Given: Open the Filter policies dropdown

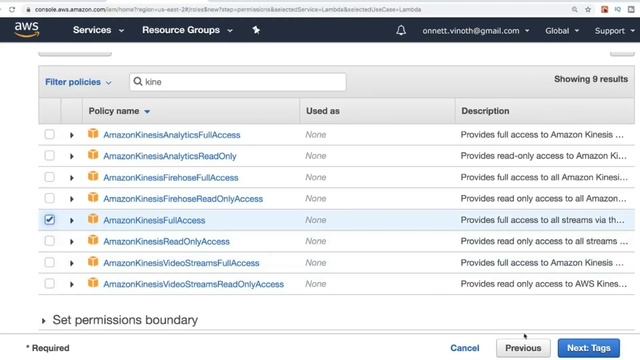Looking at the screenshot, I should click(78, 82).
